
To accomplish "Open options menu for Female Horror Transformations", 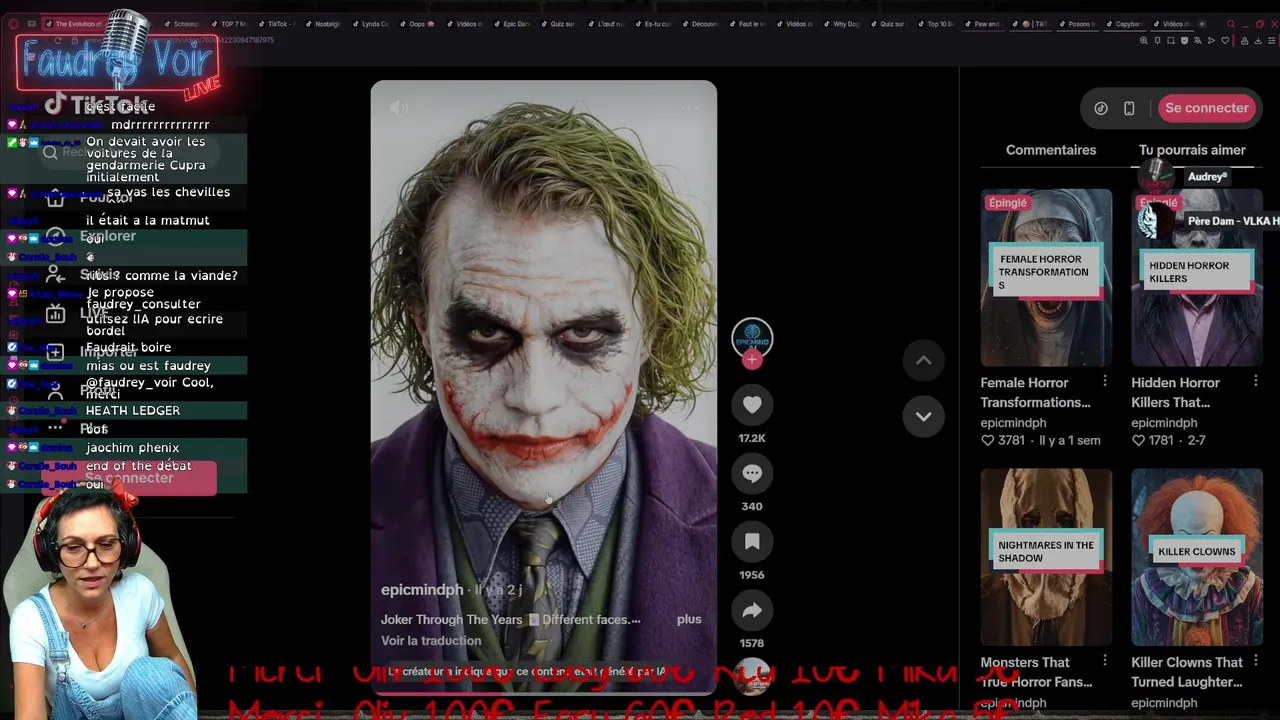I will click(1105, 382).
